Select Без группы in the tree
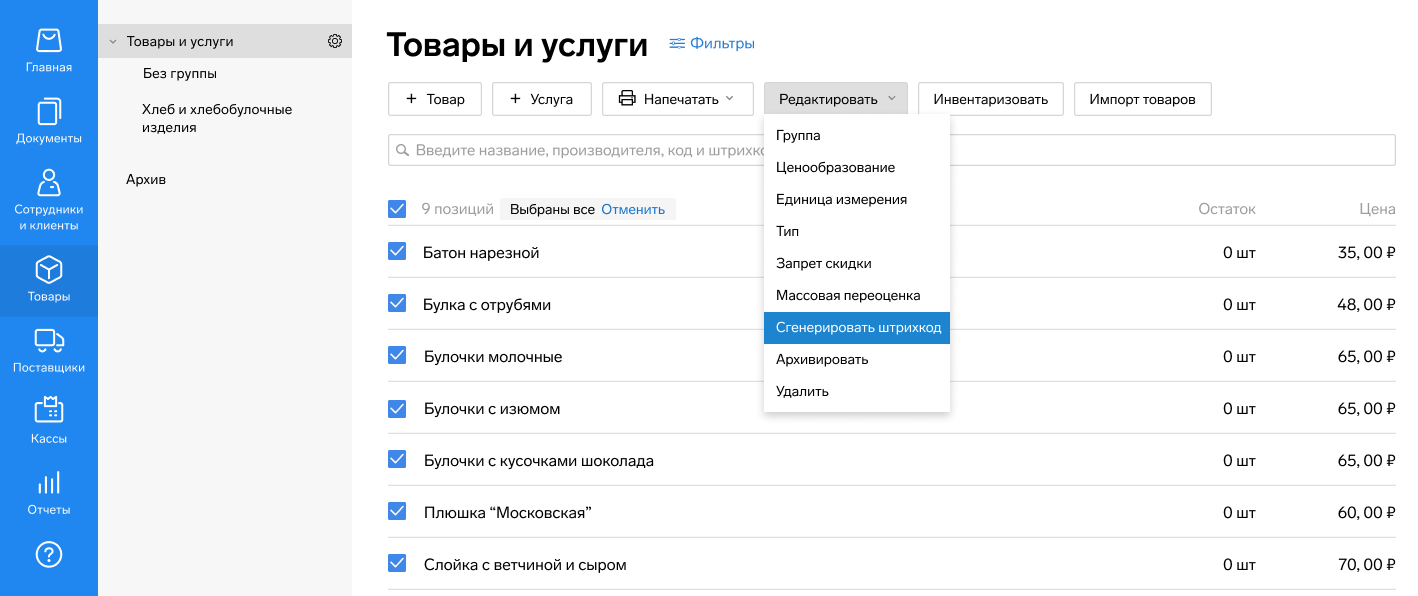This screenshot has width=1418, height=596. (180, 73)
